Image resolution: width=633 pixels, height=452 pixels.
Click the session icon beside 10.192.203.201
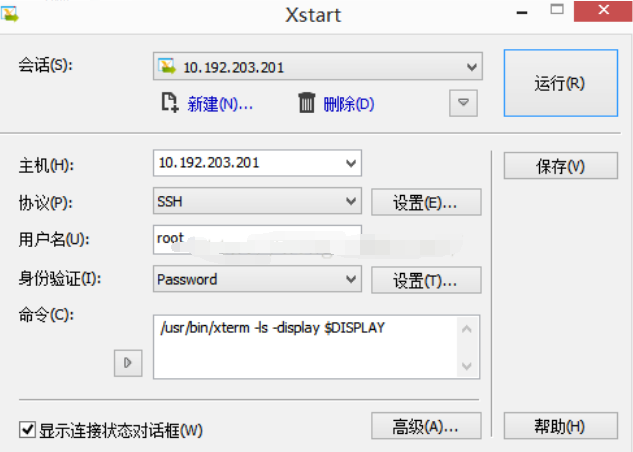167,66
